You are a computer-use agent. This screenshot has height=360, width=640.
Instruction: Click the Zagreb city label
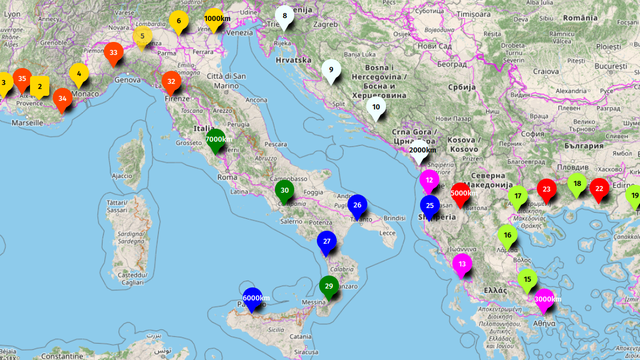326,24
